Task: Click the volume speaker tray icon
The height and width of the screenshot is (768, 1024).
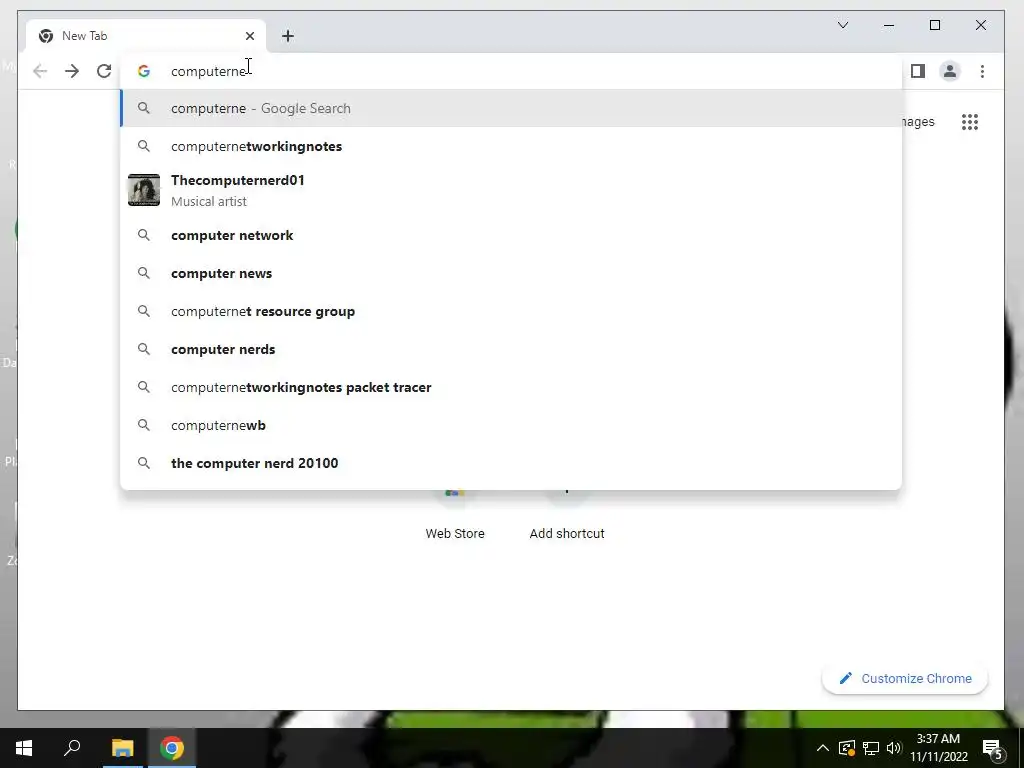Action: click(894, 748)
